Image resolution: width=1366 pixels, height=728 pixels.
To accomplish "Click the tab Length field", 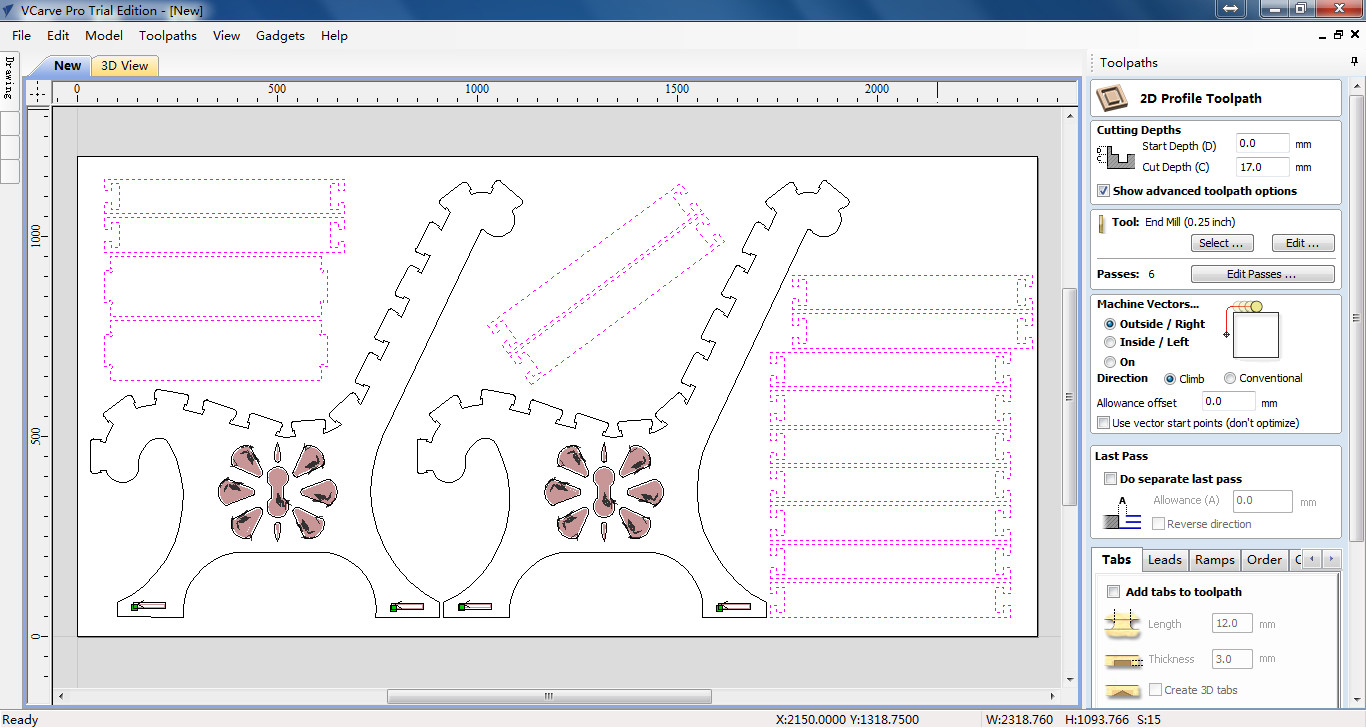I will pyautogui.click(x=1231, y=624).
